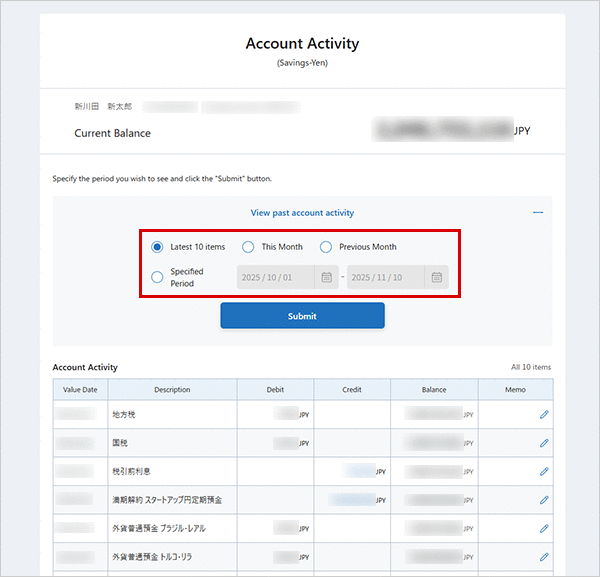Open calendar for the start date field
The image size is (600, 577).
[x=326, y=277]
